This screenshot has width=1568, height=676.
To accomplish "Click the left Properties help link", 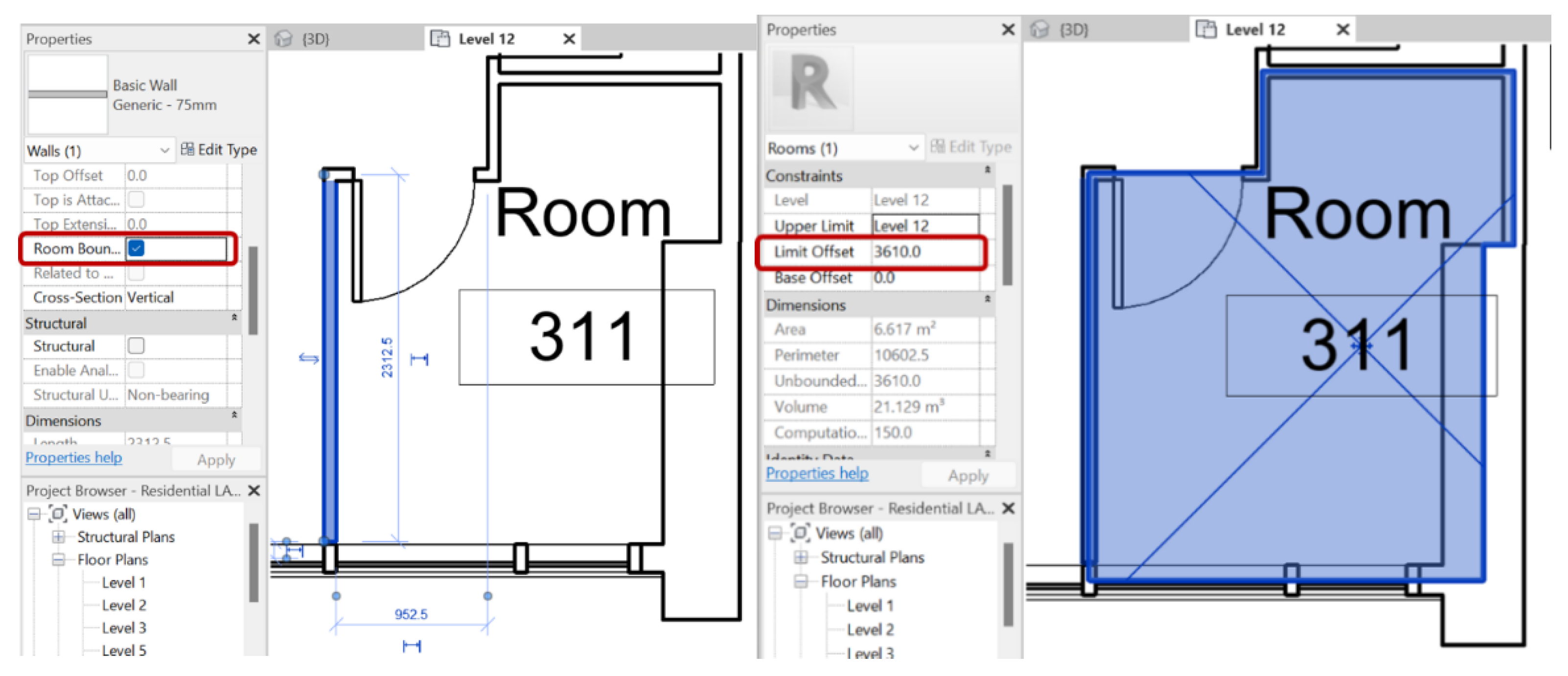I will pos(73,457).
